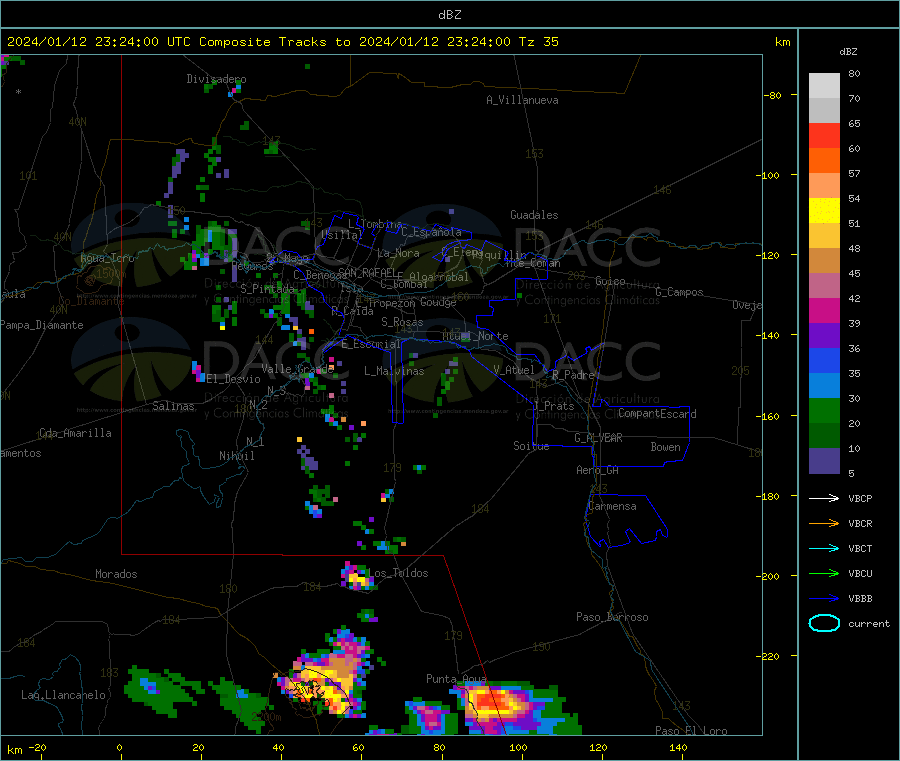
Task: Click the Composite Tracks timestamp header
Action: point(283,42)
